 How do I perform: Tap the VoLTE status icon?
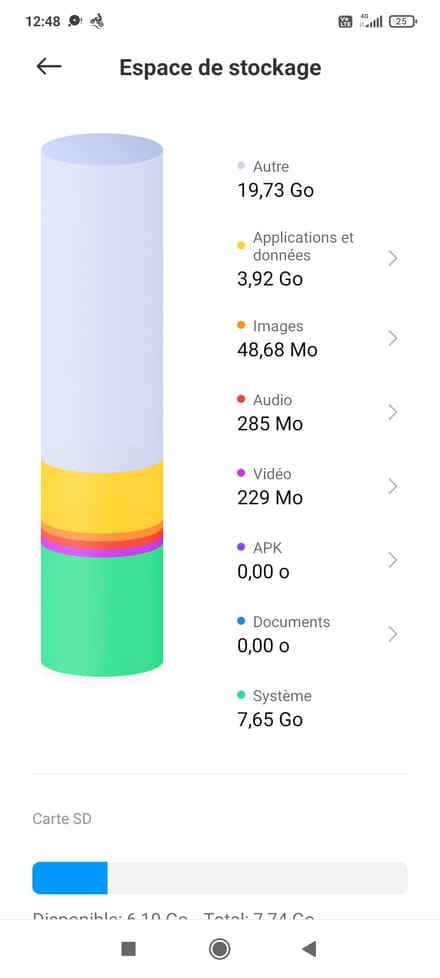(x=345, y=22)
